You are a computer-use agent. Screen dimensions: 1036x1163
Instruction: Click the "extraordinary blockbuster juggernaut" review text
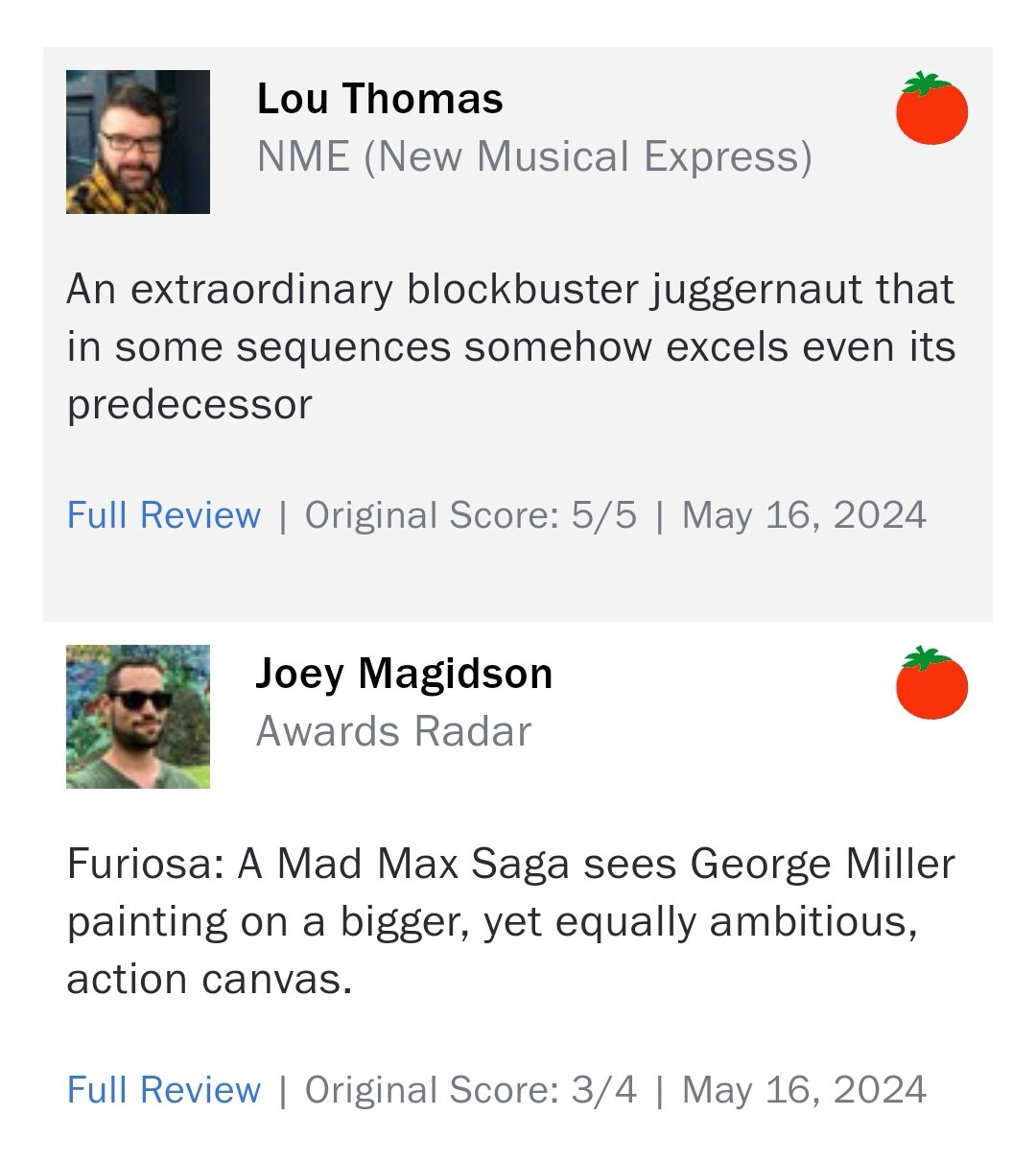point(510,346)
